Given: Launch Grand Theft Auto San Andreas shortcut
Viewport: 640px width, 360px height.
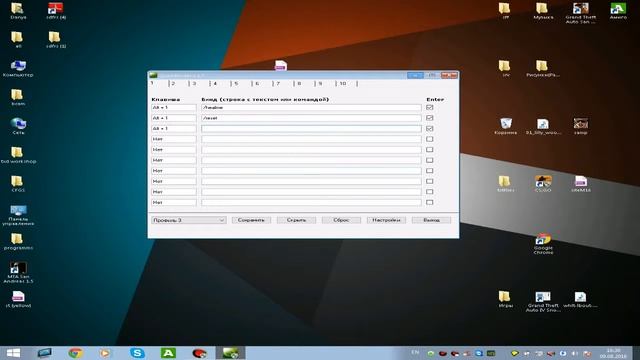Looking at the screenshot, I should tap(580, 13).
